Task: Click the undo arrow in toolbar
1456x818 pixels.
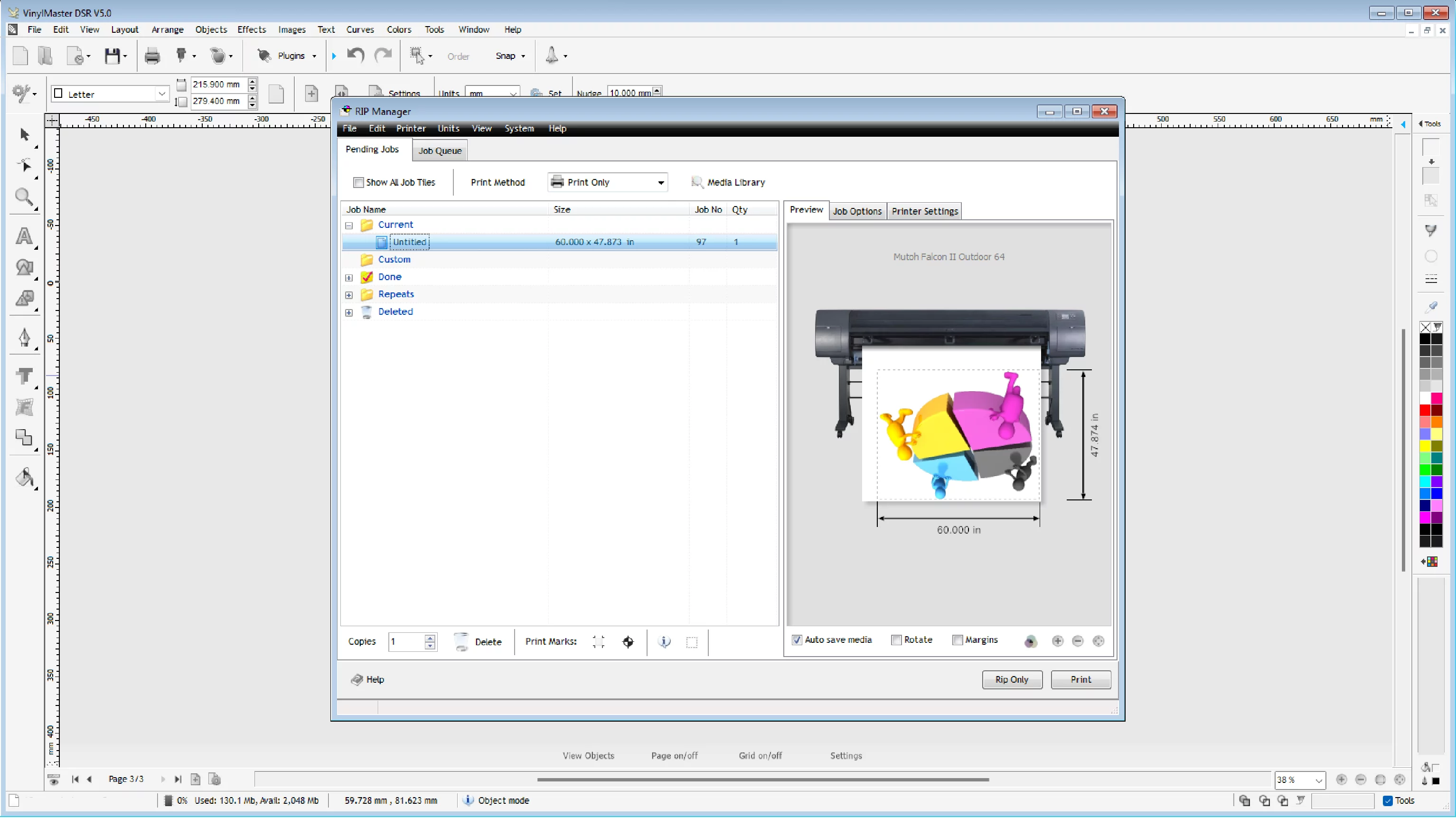Action: pos(356,56)
